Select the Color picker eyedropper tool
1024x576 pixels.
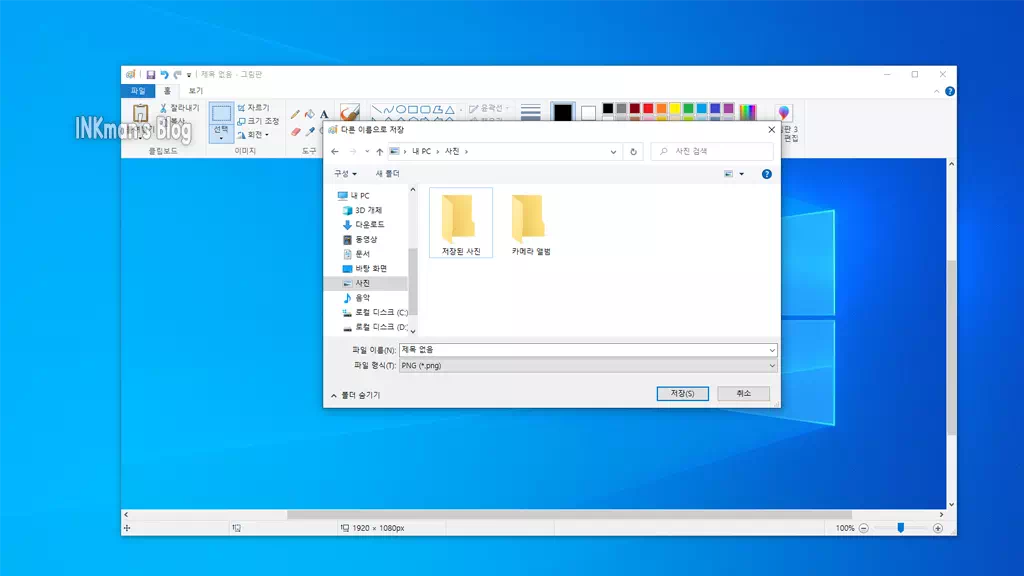tap(310, 131)
